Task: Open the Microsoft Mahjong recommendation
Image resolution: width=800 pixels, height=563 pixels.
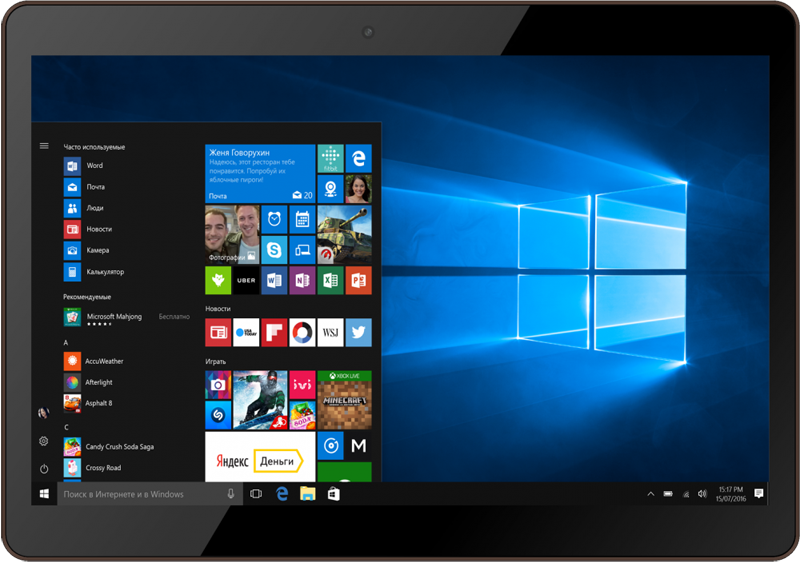Action: [127, 317]
